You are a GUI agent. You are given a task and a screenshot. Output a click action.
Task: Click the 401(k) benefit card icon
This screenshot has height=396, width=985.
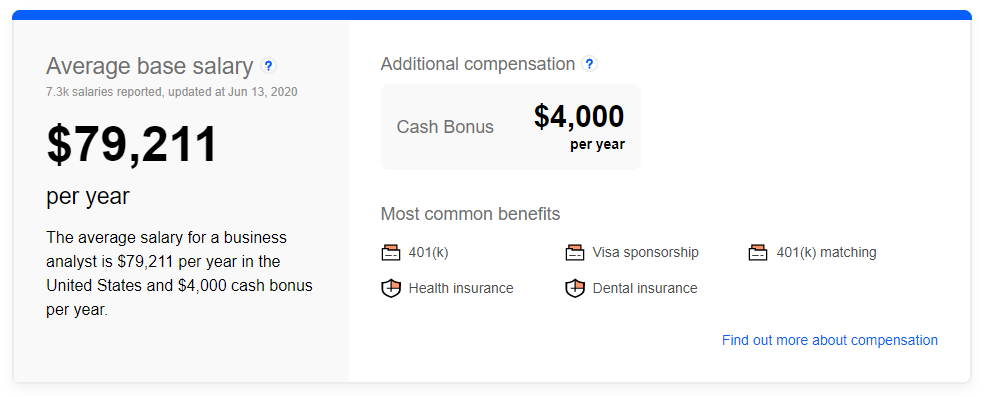(x=391, y=253)
